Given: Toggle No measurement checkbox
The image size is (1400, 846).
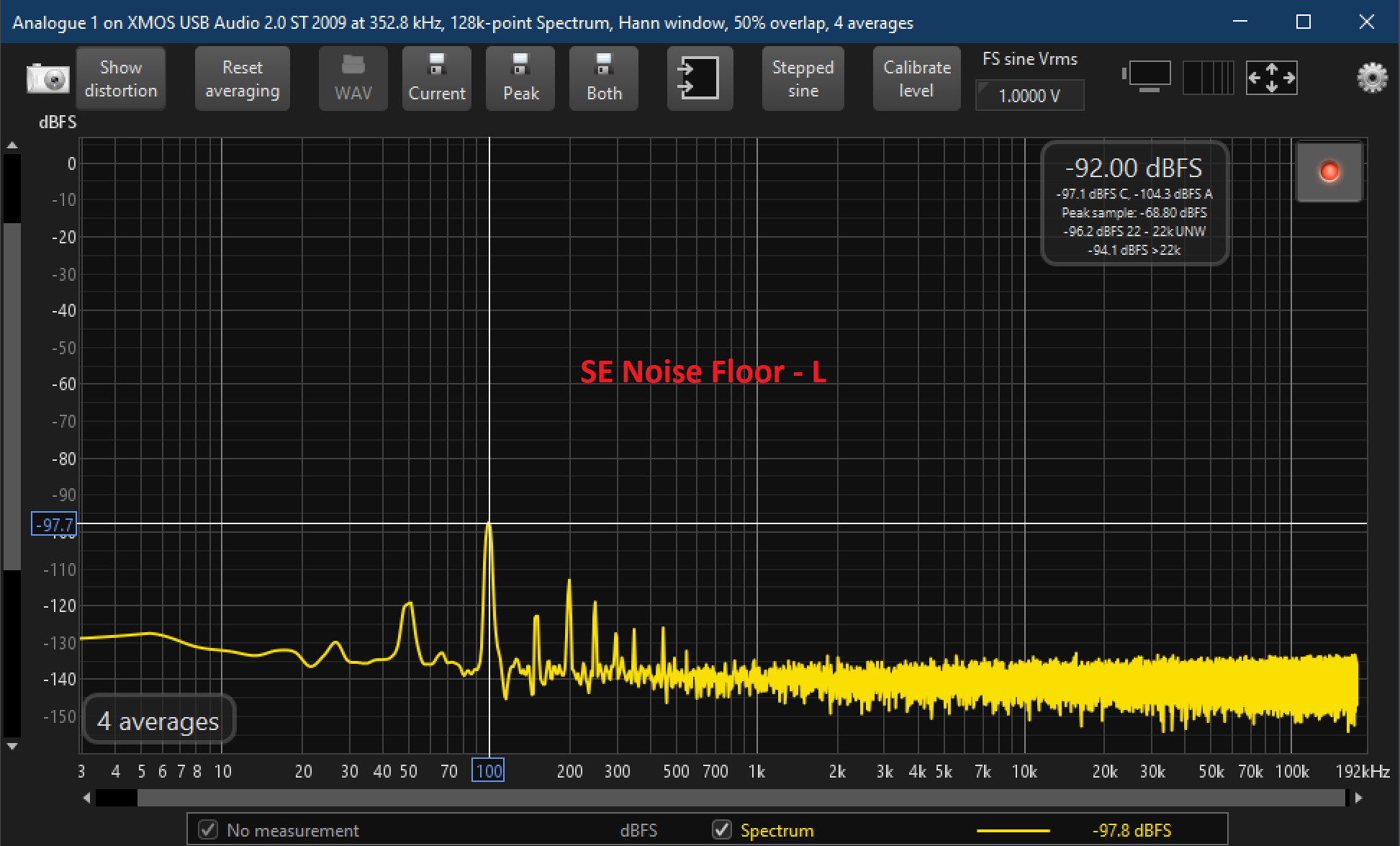Looking at the screenshot, I should click(208, 829).
